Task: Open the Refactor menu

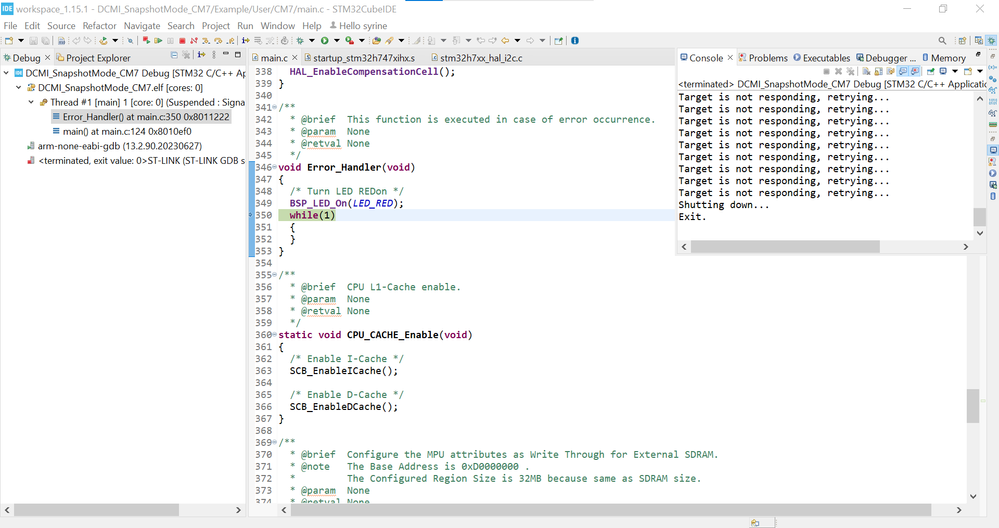Action: (99, 26)
